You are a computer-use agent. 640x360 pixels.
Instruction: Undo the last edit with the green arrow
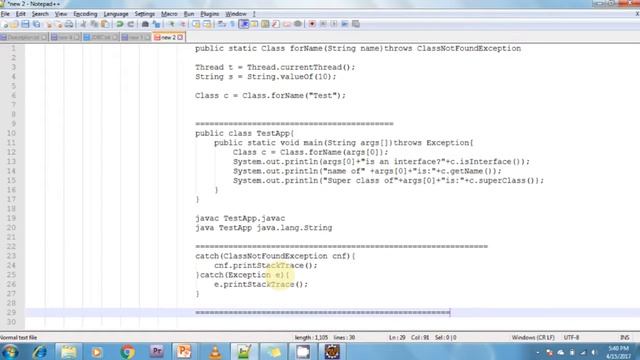pos(120,24)
